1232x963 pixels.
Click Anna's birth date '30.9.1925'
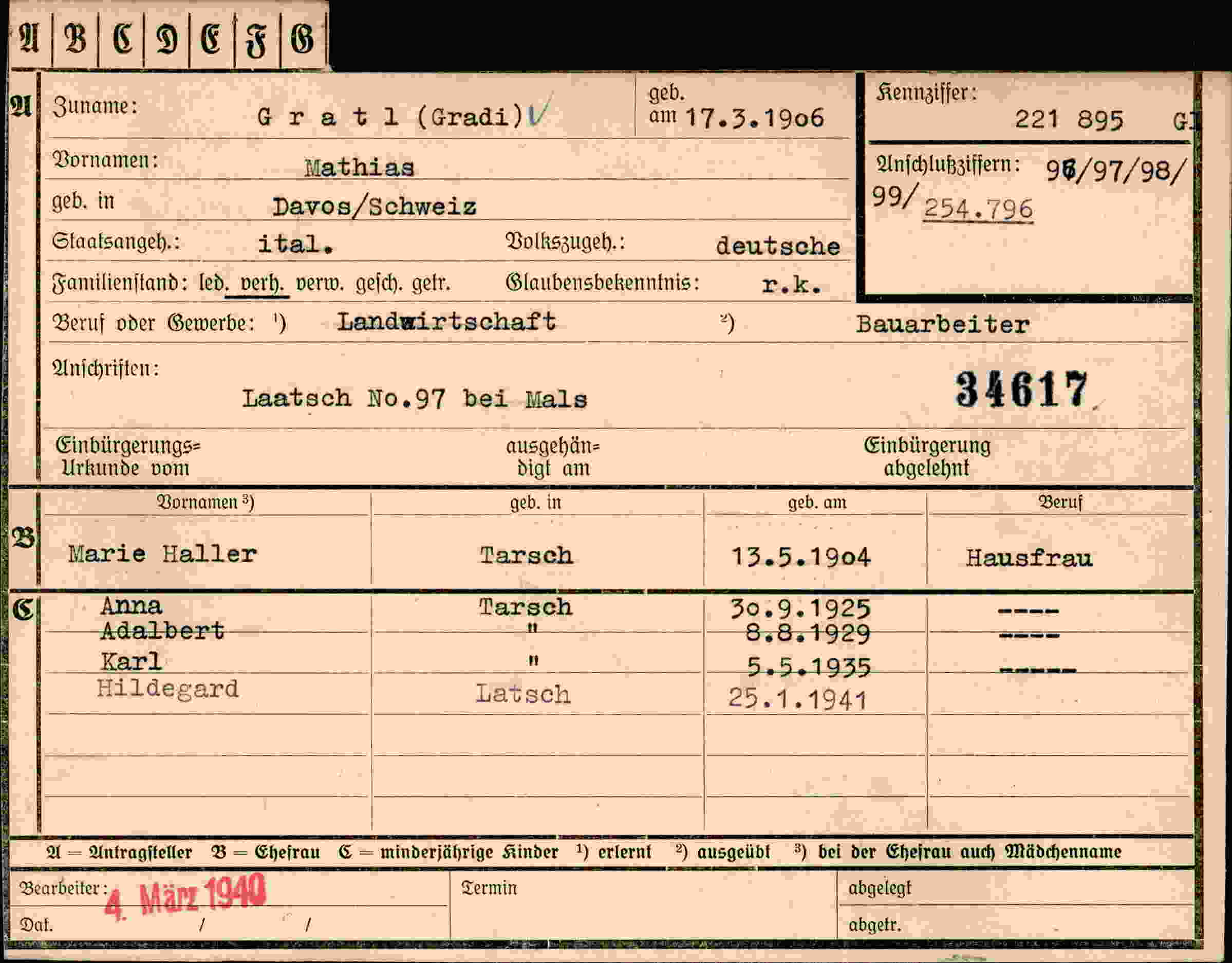[800, 609]
